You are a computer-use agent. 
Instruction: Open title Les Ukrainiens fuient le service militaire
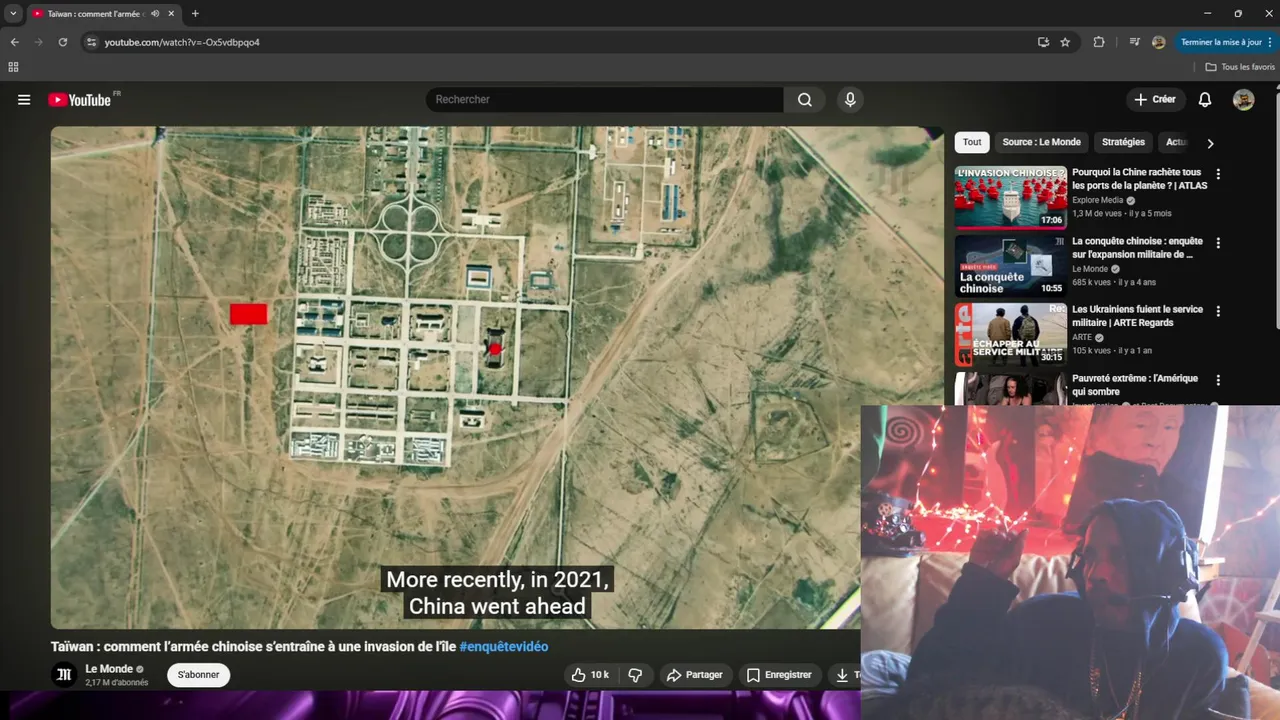click(1137, 316)
